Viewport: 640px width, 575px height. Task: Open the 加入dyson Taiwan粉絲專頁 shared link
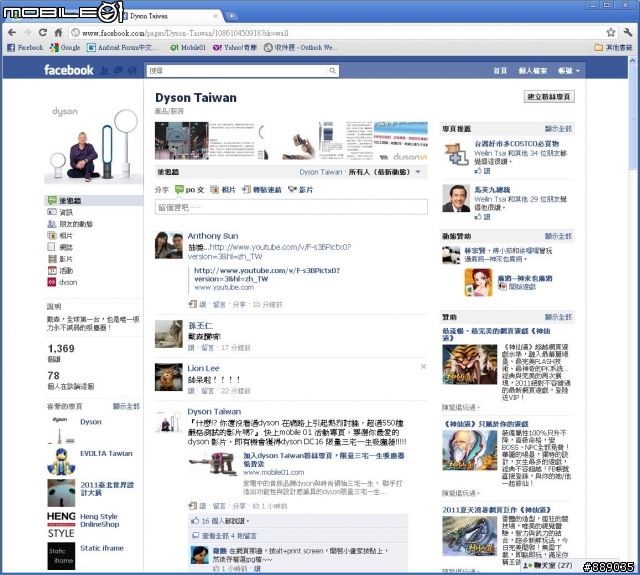coord(323,460)
